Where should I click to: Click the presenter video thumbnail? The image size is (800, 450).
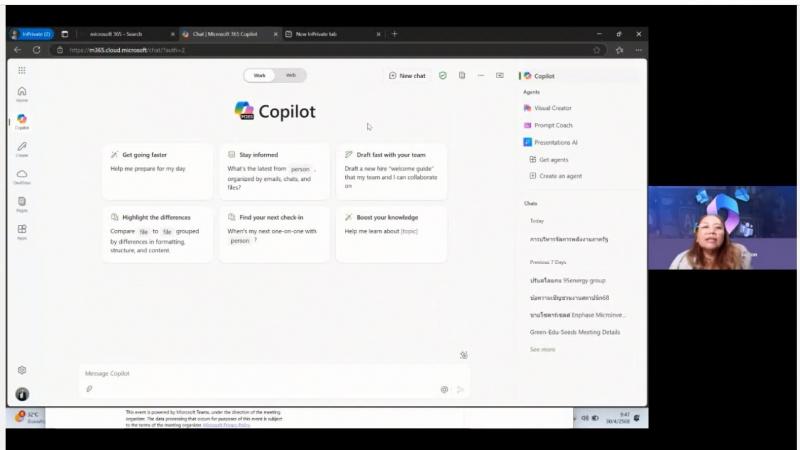click(x=722, y=228)
